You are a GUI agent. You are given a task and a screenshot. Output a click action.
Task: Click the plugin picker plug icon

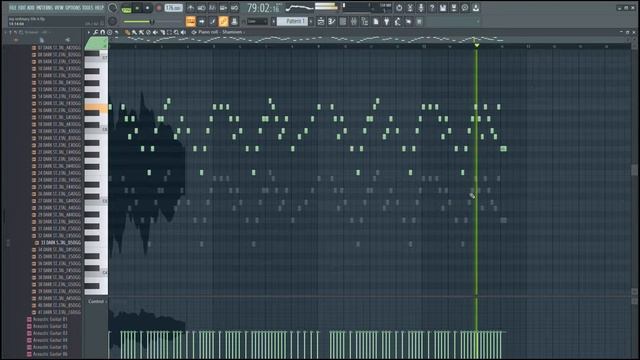click(386, 21)
